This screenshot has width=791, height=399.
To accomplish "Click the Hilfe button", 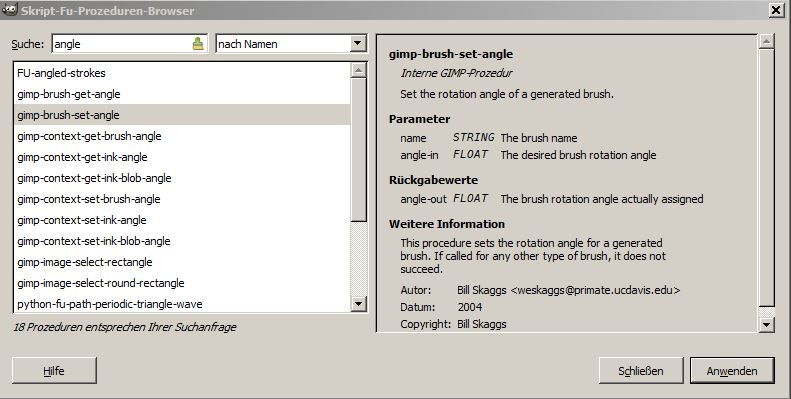I will [54, 371].
